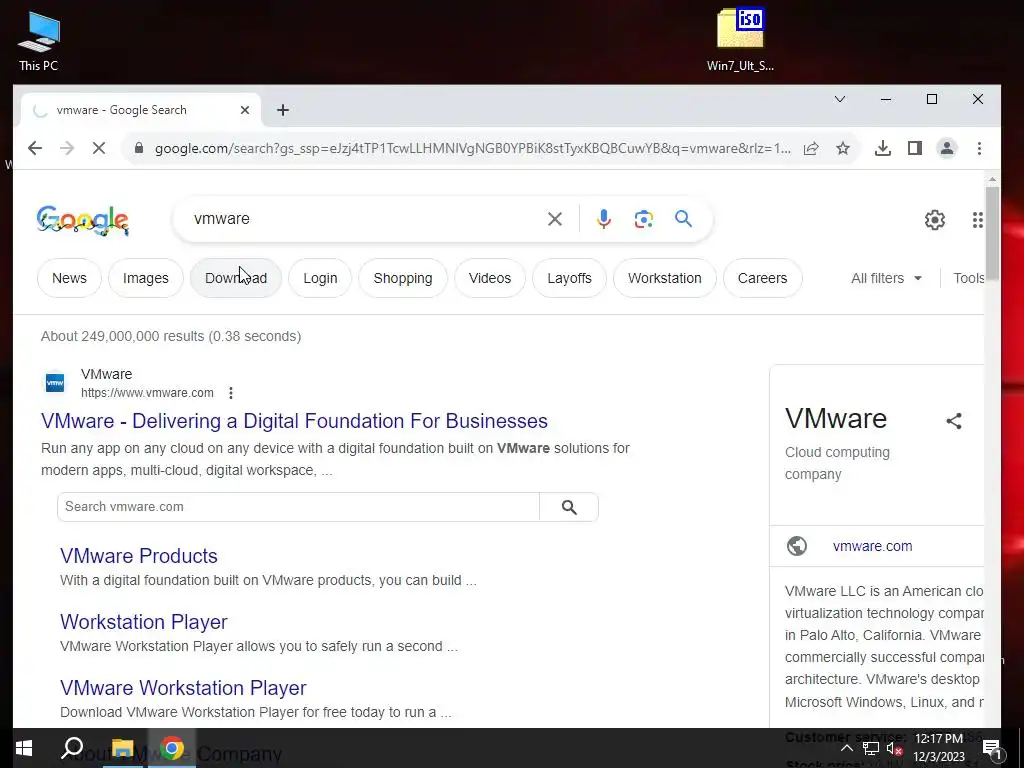The height and width of the screenshot is (768, 1024).
Task: Filter results by Images
Action: [146, 278]
